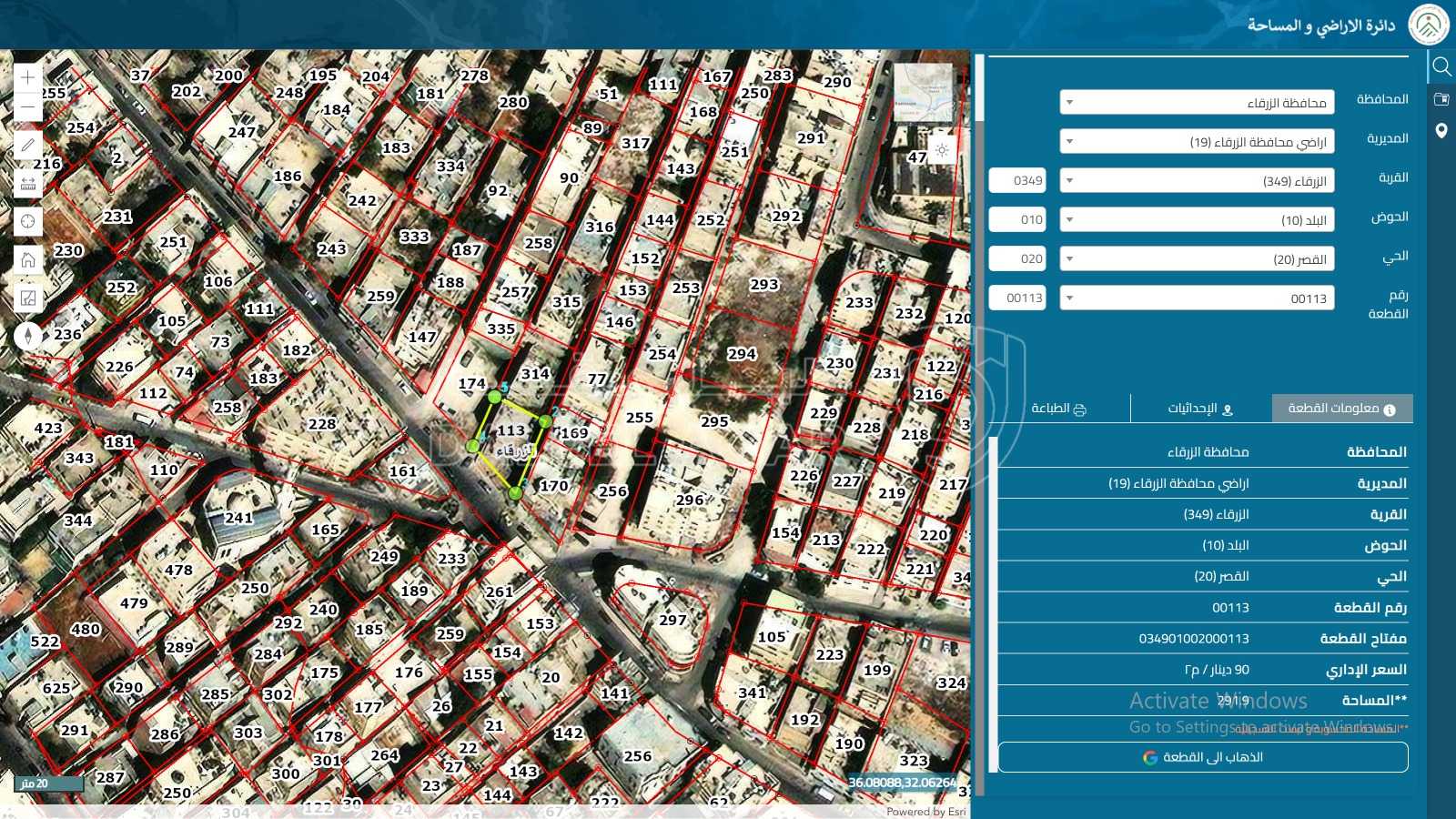Select the parcel information (معلومات القطعة) tab

click(x=1341, y=409)
